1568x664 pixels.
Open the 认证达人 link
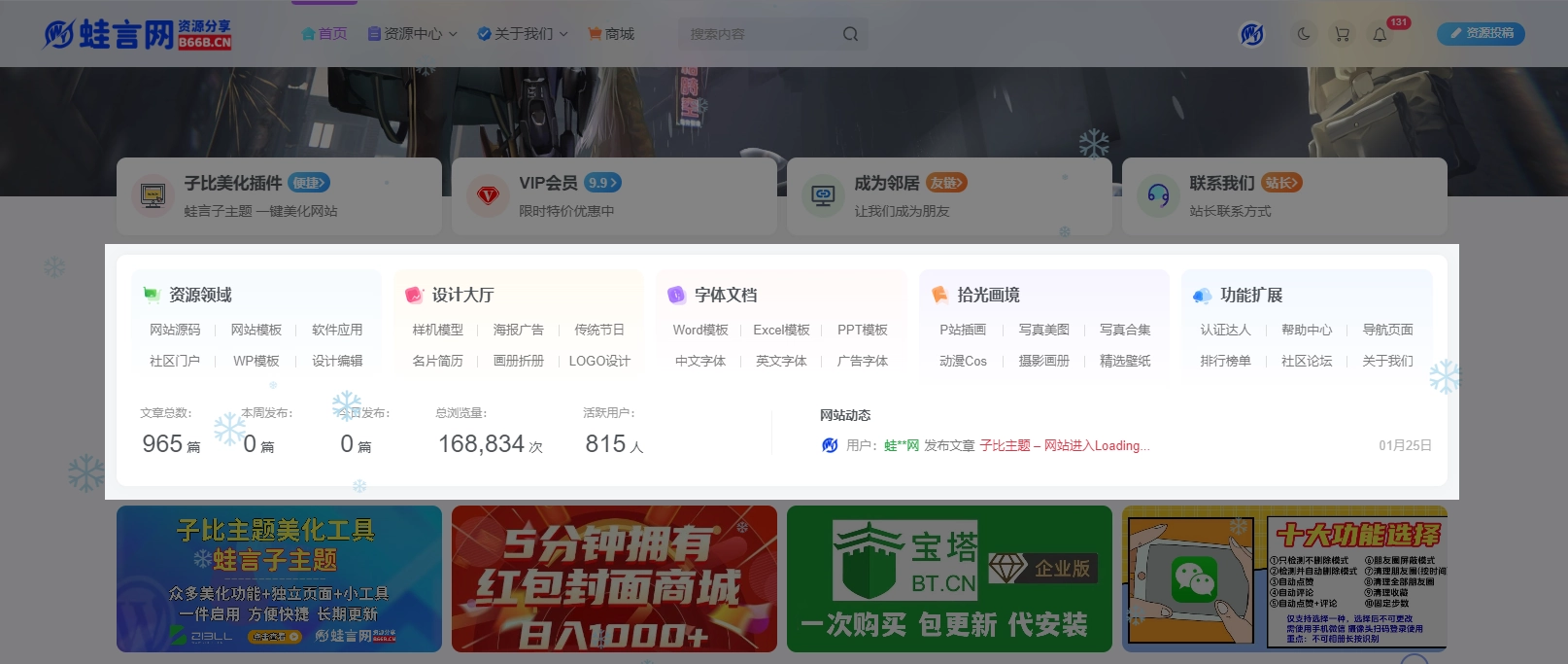tap(1226, 330)
